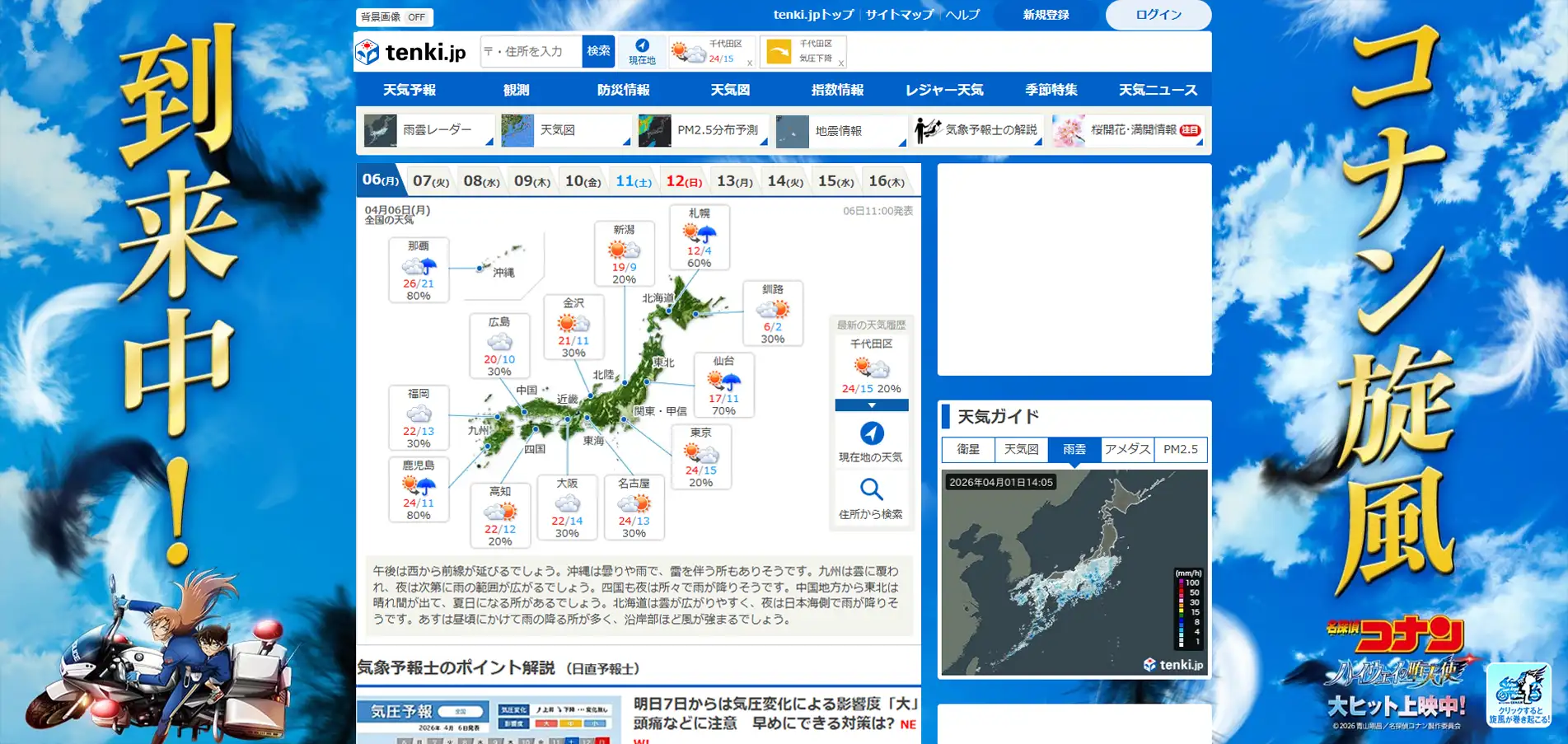Open the 天気予報 navigation menu

pyautogui.click(x=410, y=90)
